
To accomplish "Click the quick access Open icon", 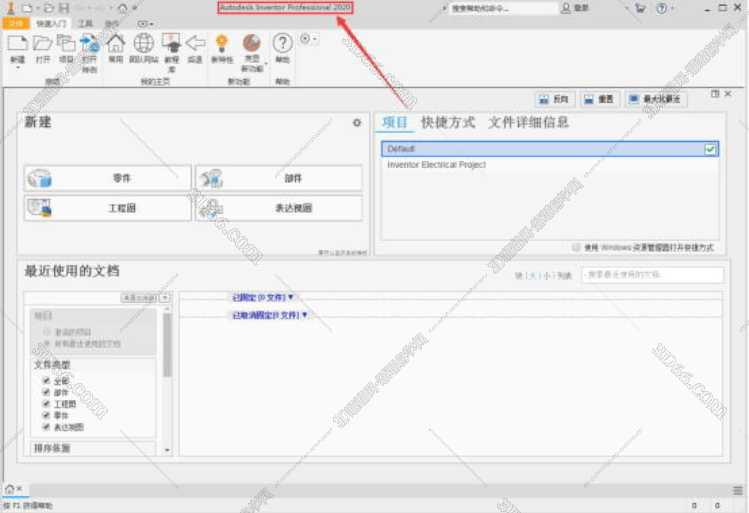I will (x=49, y=8).
